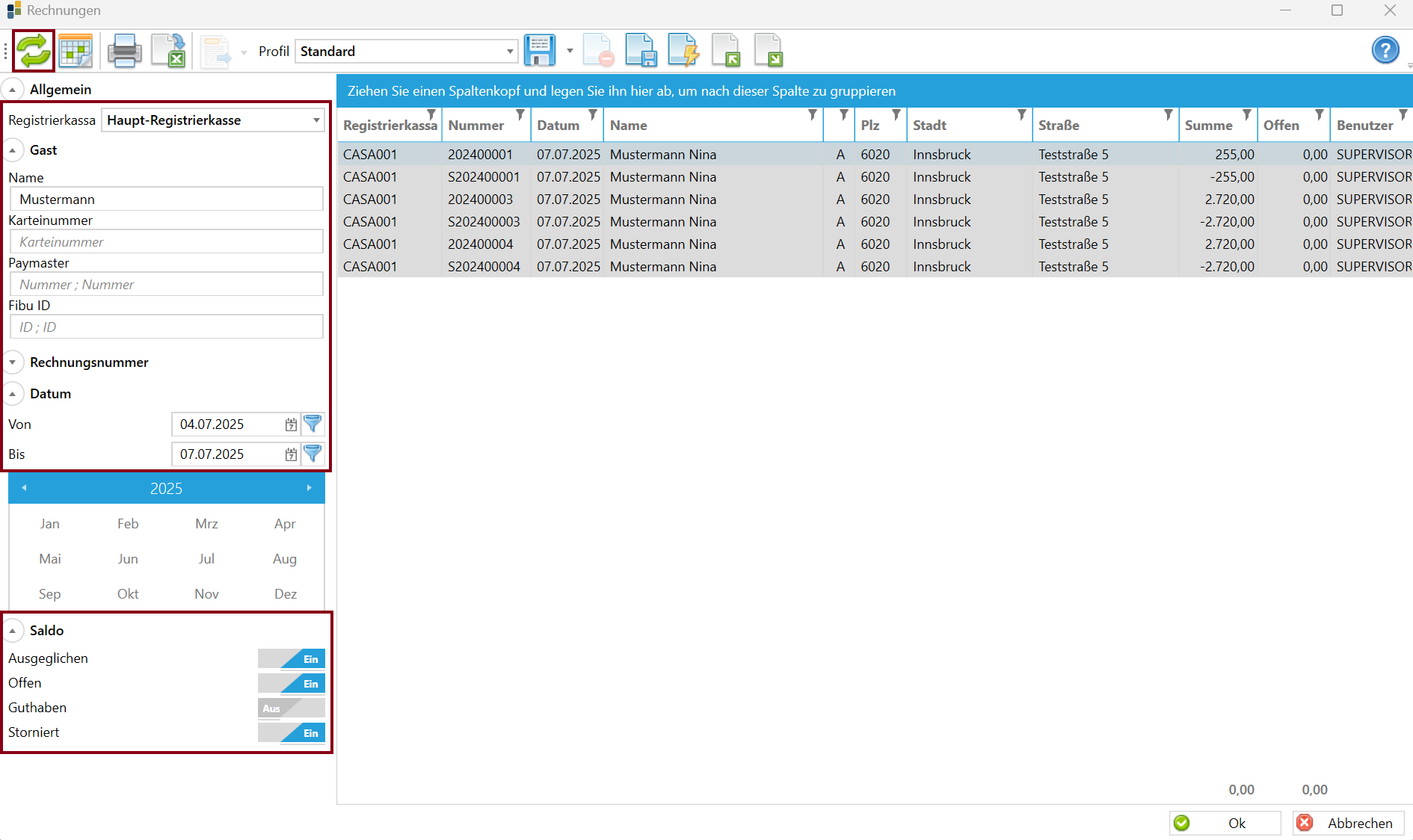Enable the Guthaben switch
The height and width of the screenshot is (840, 1413).
coord(292,708)
